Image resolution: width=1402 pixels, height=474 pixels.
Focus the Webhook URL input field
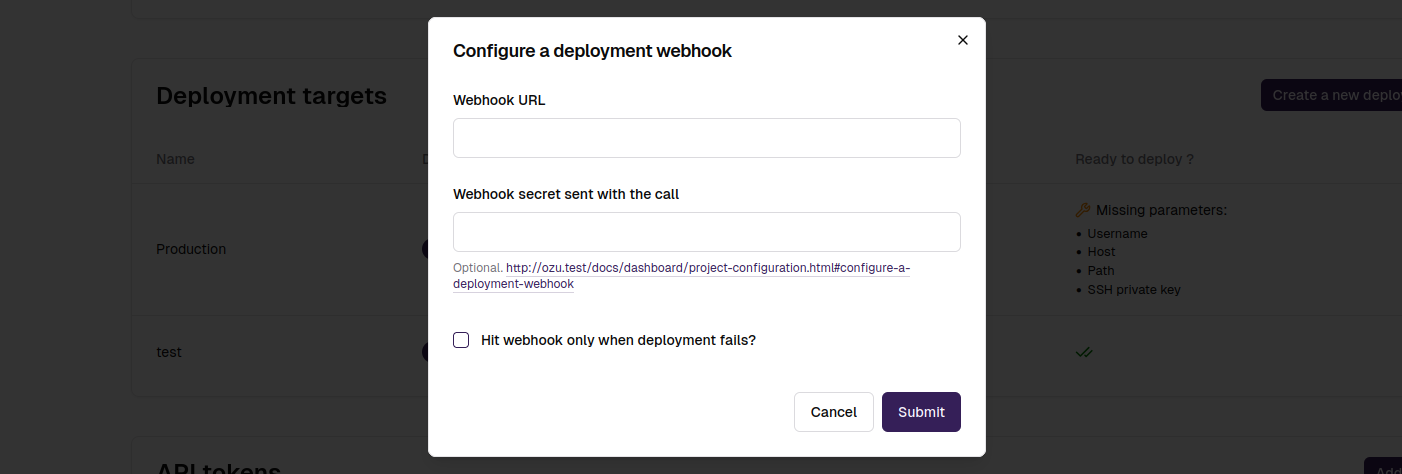pyautogui.click(x=707, y=138)
